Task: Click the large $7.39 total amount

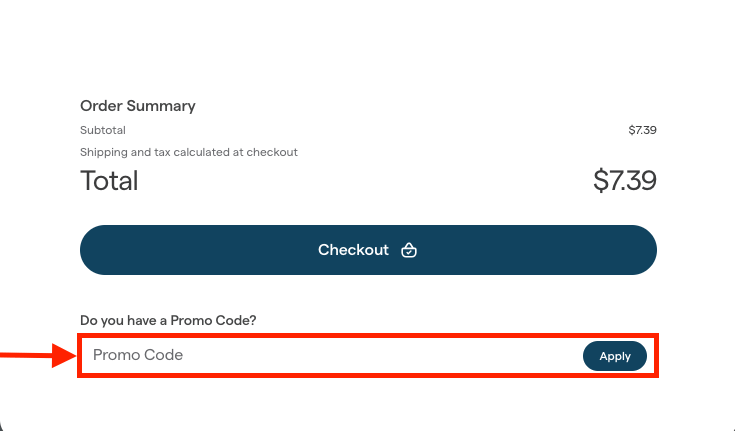Action: 625,181
